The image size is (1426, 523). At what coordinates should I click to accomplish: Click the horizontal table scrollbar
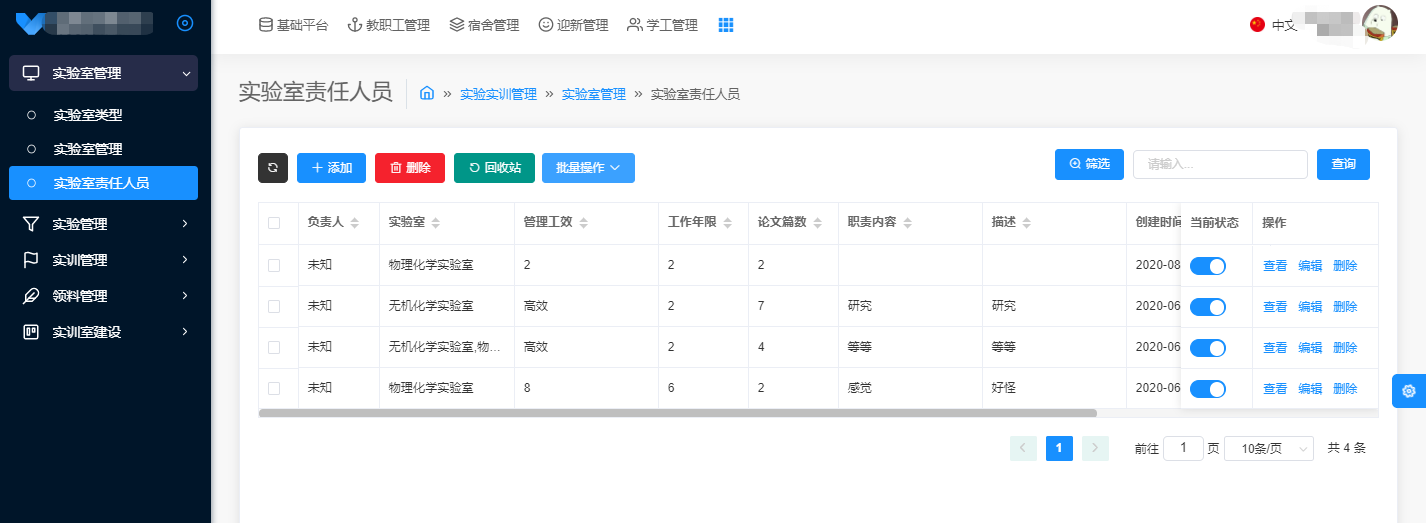coord(678,412)
